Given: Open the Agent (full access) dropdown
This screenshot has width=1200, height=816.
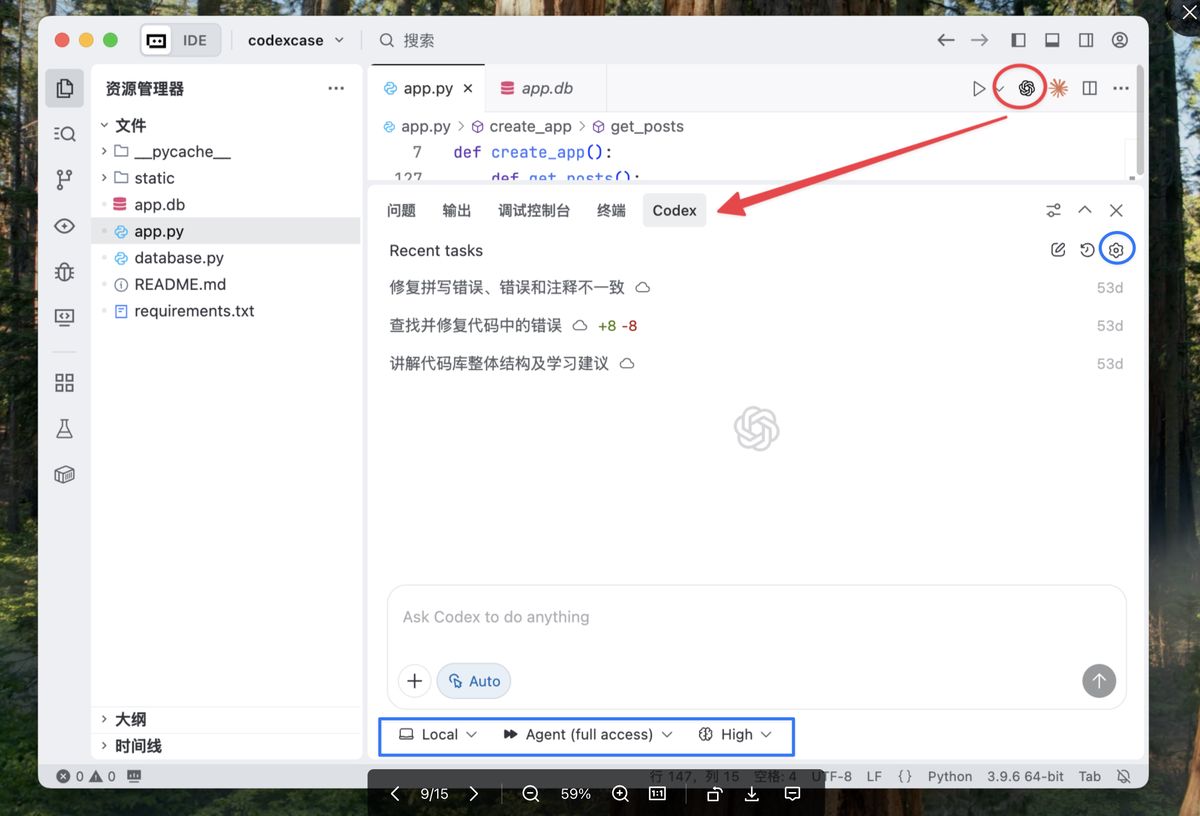Looking at the screenshot, I should point(587,734).
